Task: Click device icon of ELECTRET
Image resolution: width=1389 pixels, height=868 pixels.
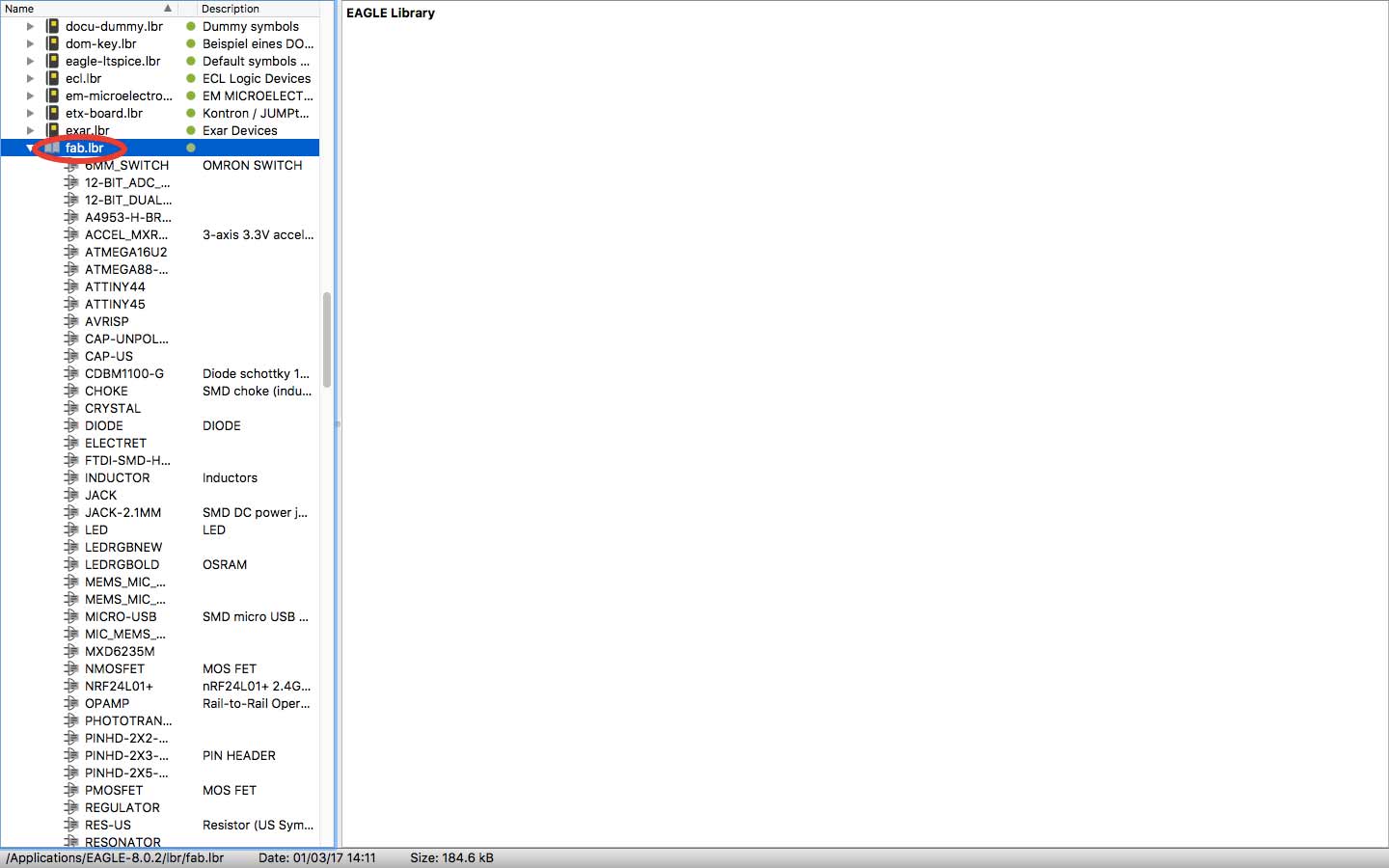Action: pos(71,443)
